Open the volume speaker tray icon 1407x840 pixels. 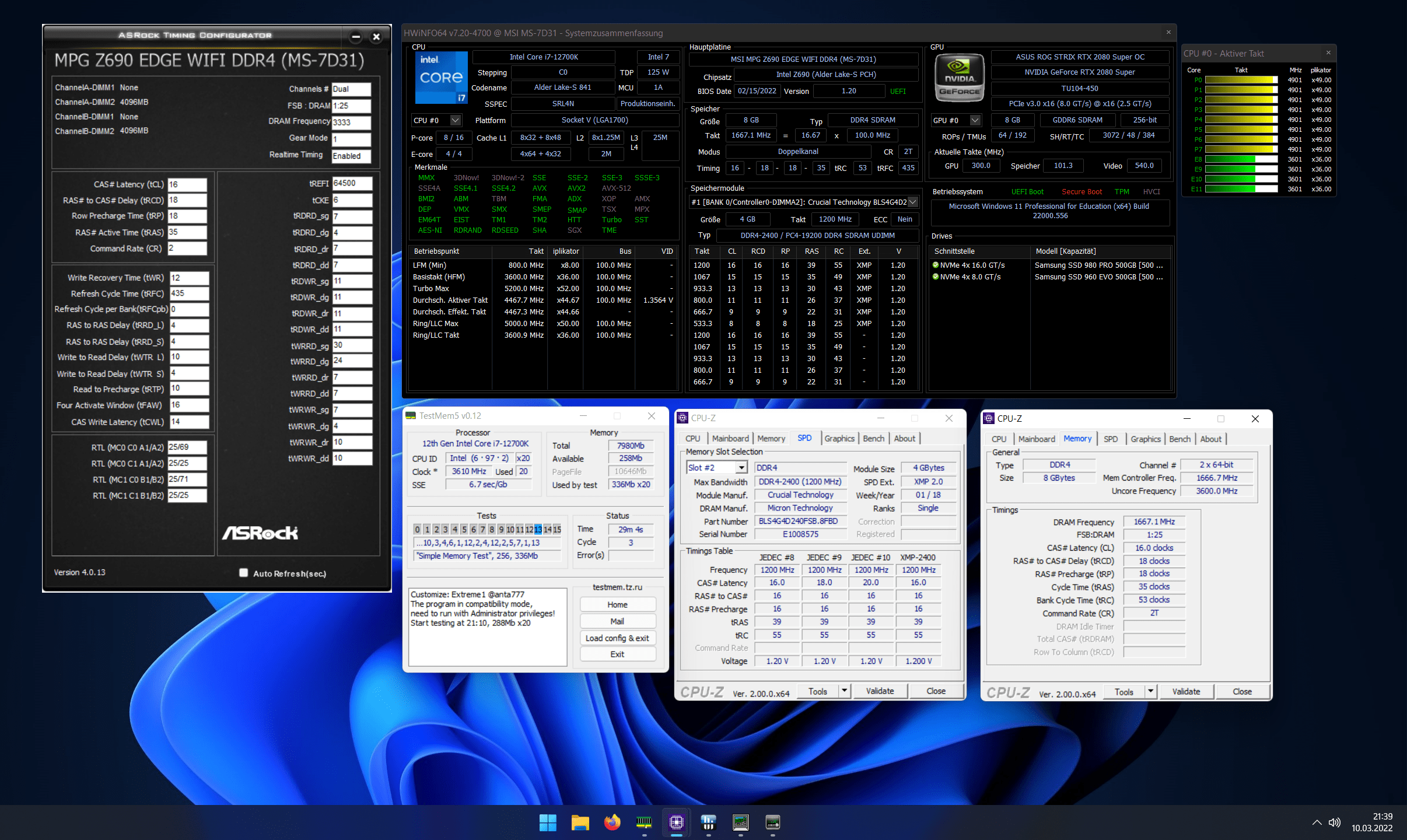pos(1335,822)
